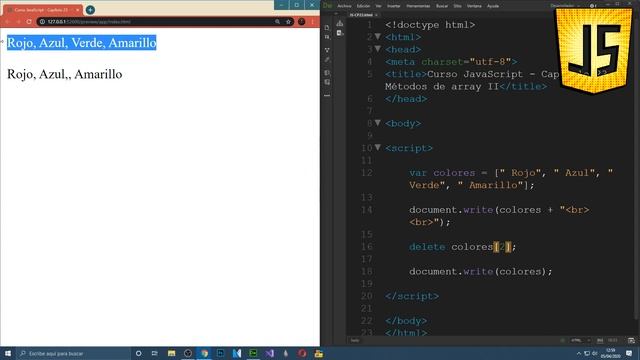640x360 pixels.
Task: Click the delete keyword on line 16
Action: [x=427, y=247]
